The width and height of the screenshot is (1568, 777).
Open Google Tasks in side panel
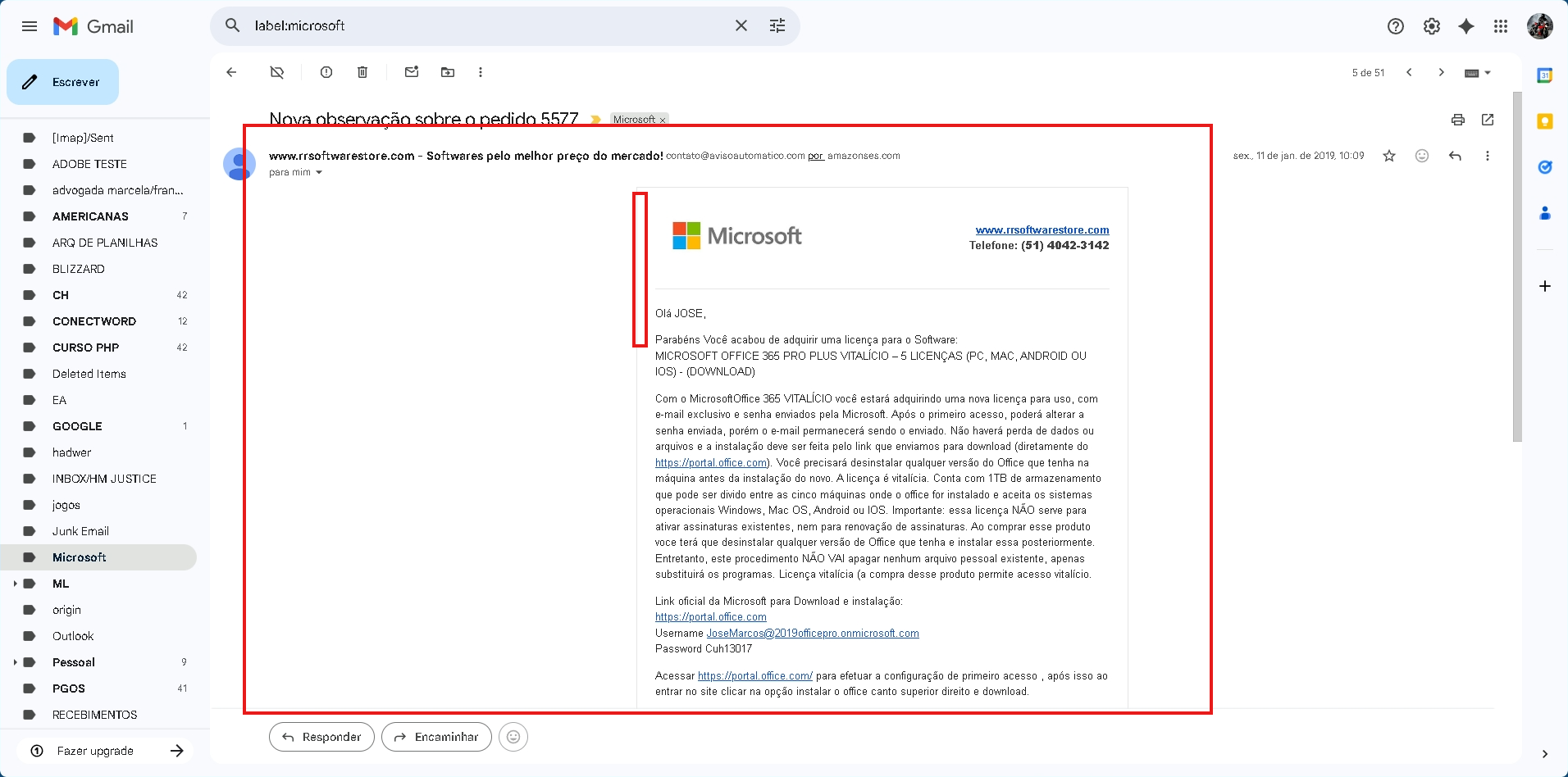1545,167
